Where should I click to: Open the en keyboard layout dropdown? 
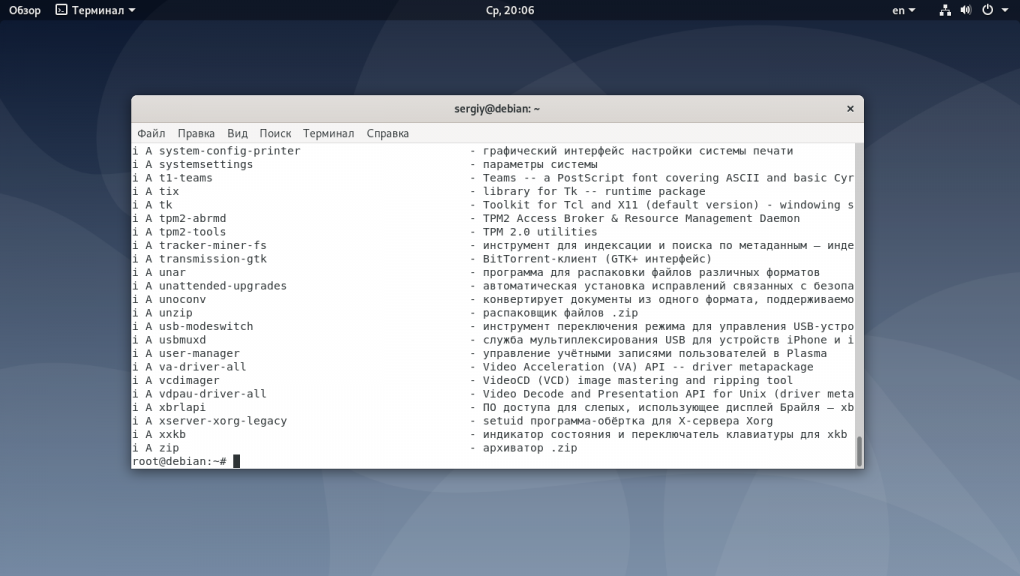tap(903, 10)
